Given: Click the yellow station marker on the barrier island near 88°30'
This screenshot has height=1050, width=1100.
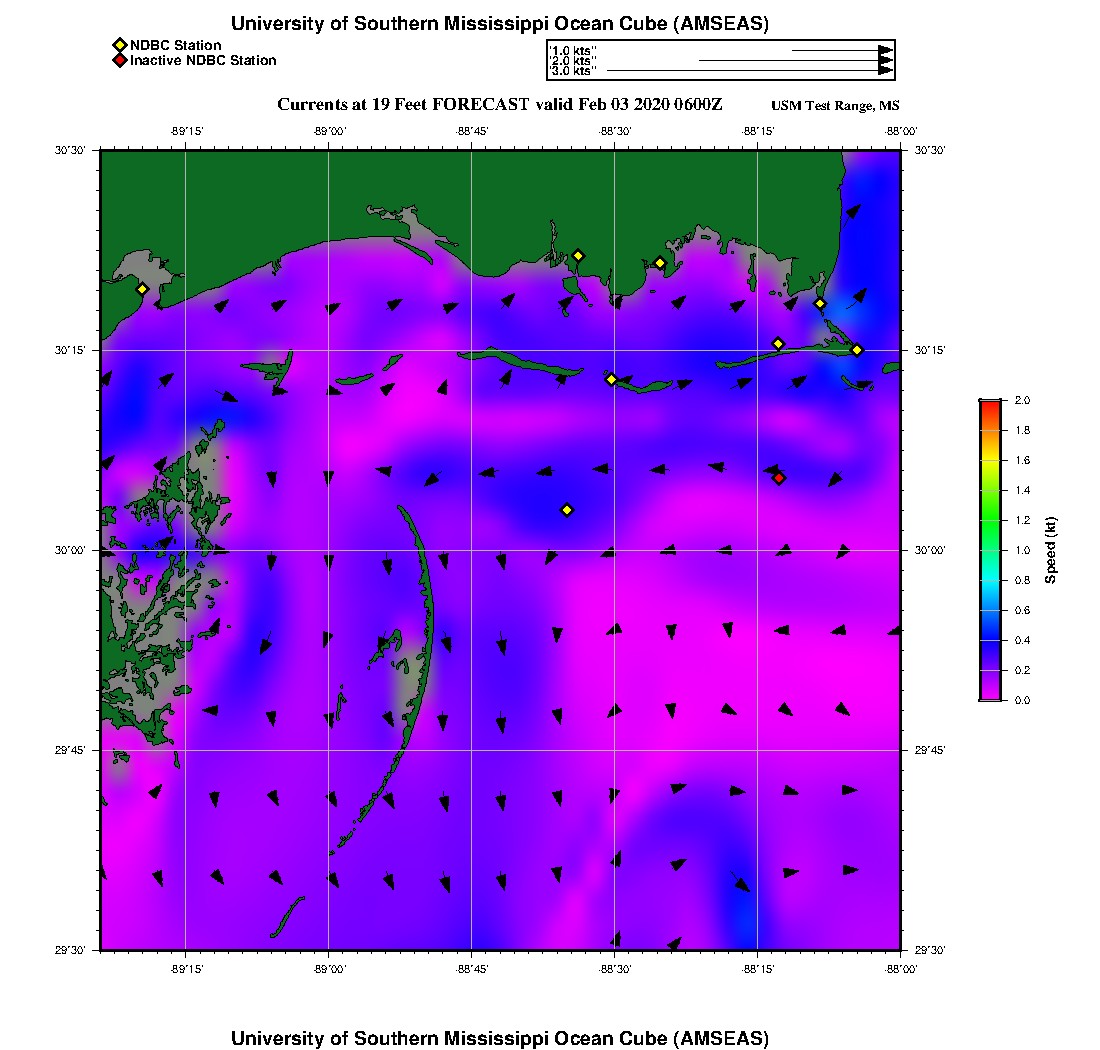Looking at the screenshot, I should [611, 379].
